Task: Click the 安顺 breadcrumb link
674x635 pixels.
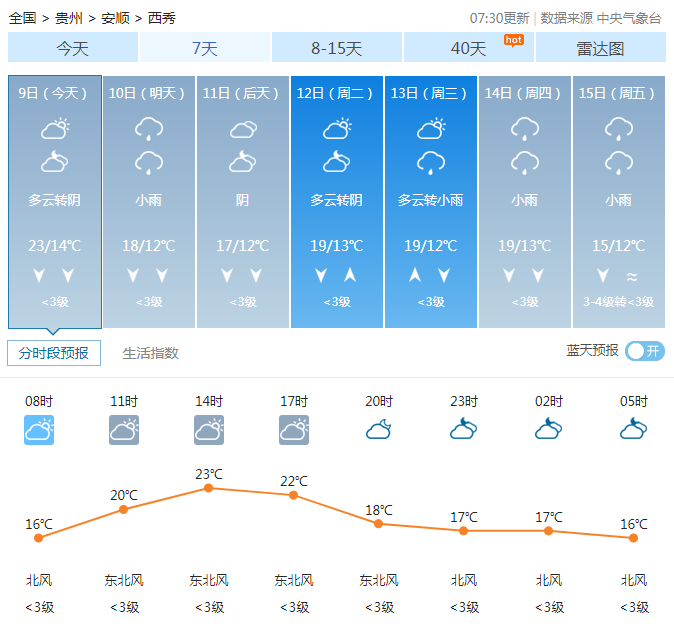Action: (x=115, y=18)
